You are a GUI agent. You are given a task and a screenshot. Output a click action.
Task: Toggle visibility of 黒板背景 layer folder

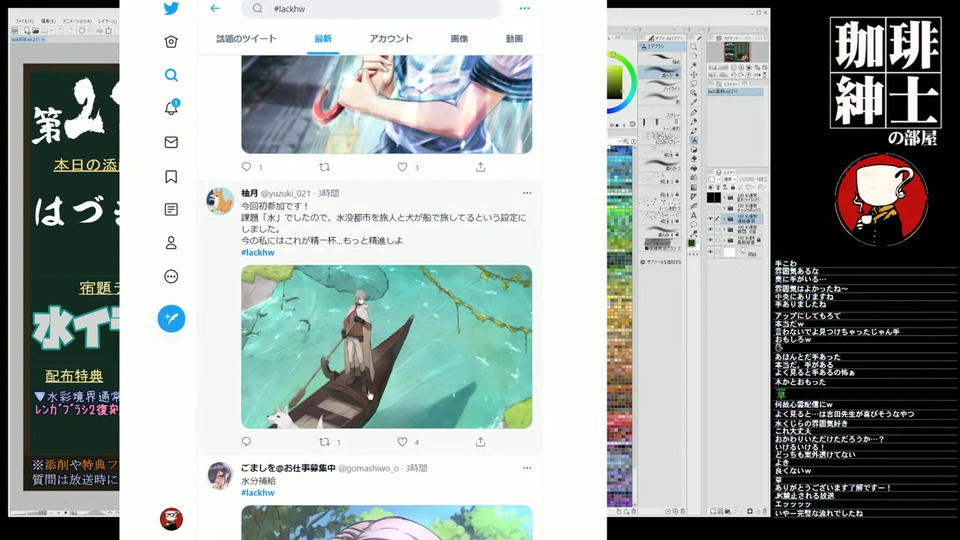[710, 239]
